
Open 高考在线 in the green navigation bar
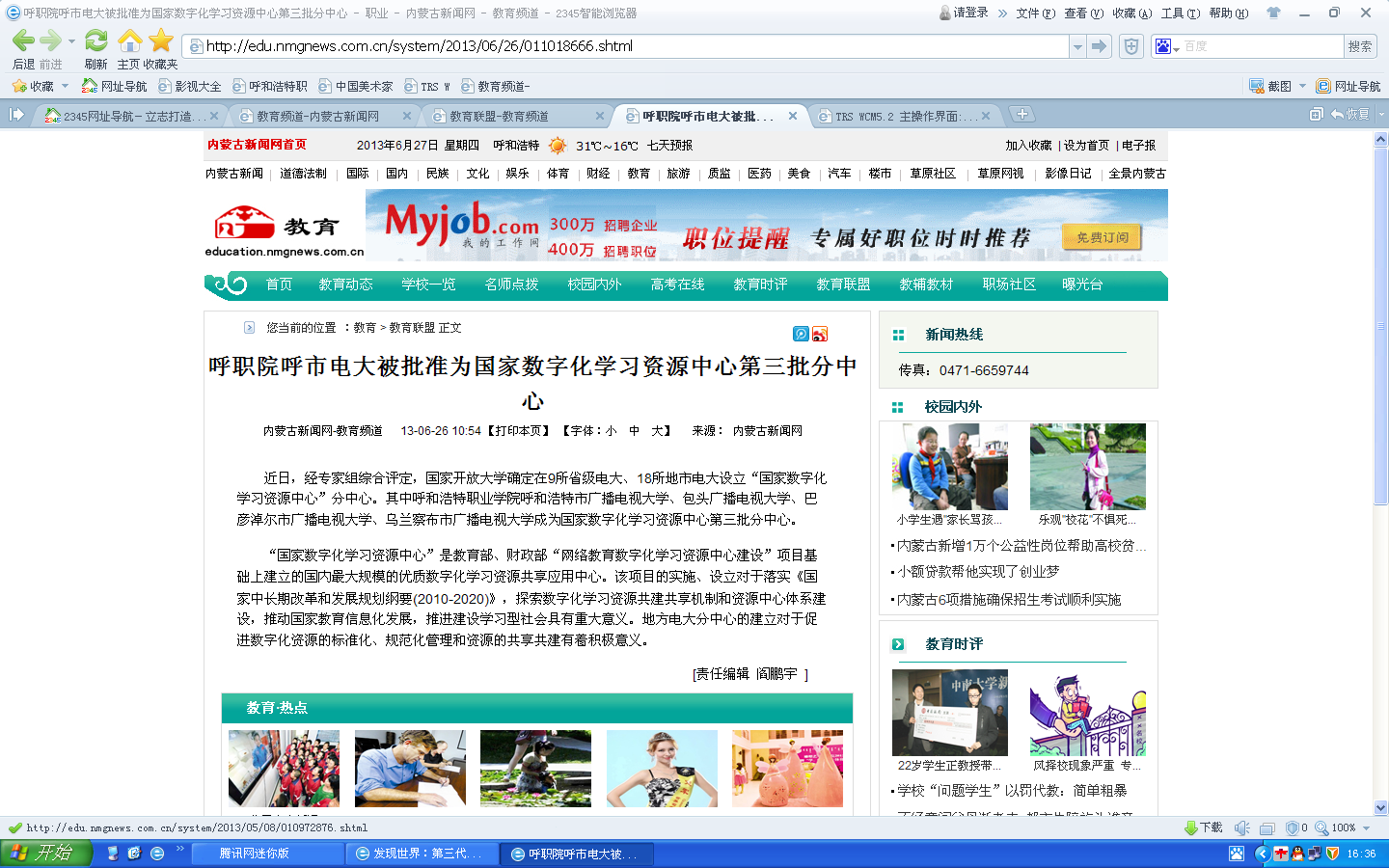coord(677,285)
